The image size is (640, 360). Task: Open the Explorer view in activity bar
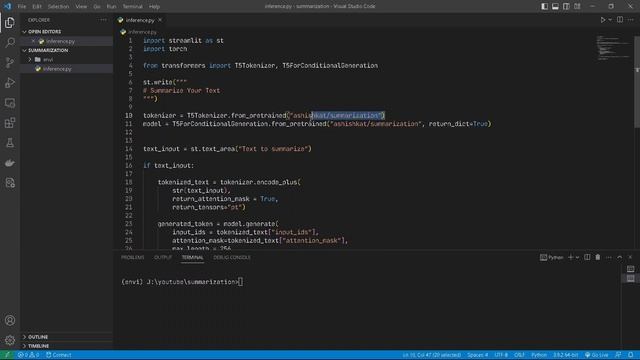pyautogui.click(x=10, y=23)
